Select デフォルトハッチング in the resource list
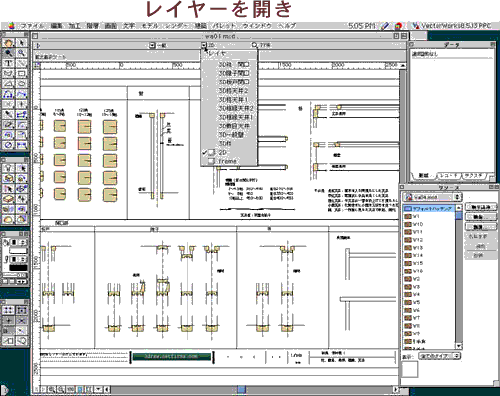Image resolution: width=500 pixels, height=396 pixels. 429,209
